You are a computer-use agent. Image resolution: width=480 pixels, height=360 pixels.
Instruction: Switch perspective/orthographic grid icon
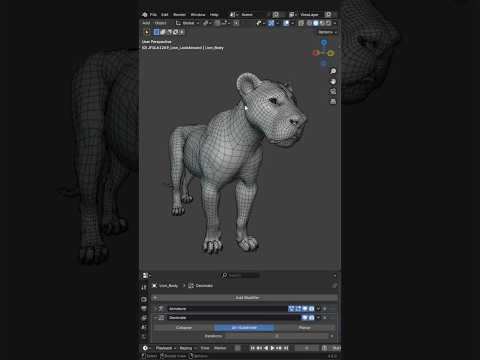coord(332,101)
